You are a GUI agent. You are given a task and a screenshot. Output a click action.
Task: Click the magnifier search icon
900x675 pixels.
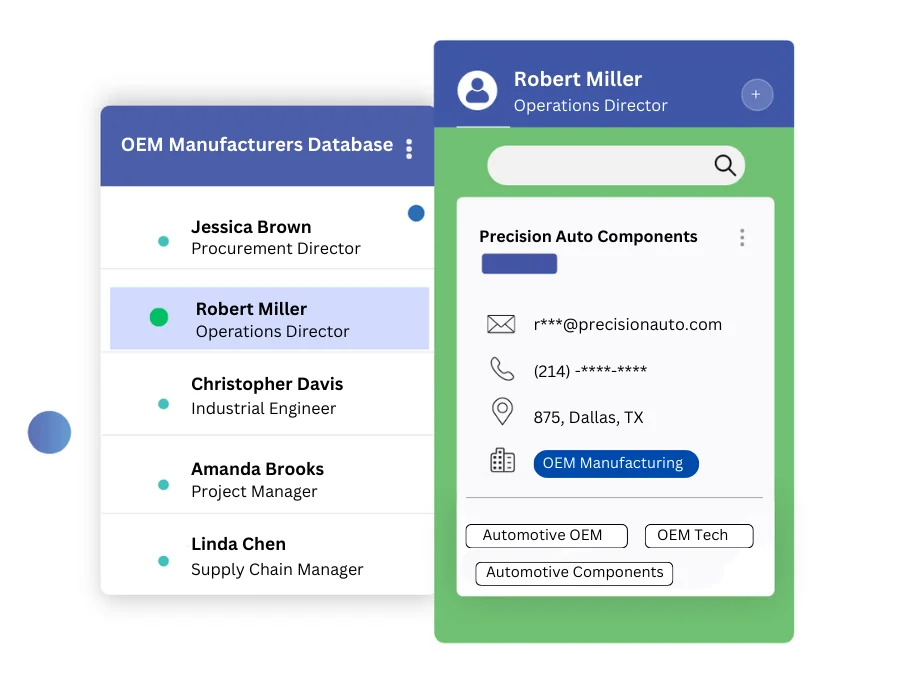[x=725, y=165]
